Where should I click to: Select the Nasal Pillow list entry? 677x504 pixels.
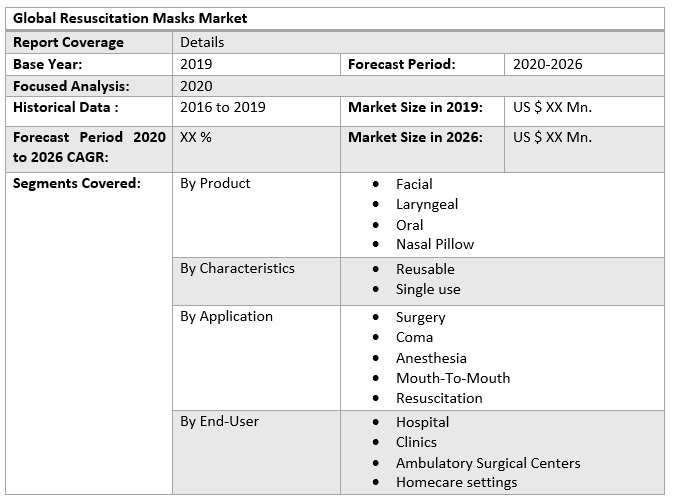pos(435,244)
